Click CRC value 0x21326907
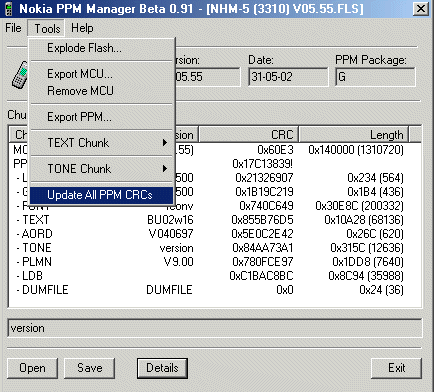434x392 pixels. 264,178
